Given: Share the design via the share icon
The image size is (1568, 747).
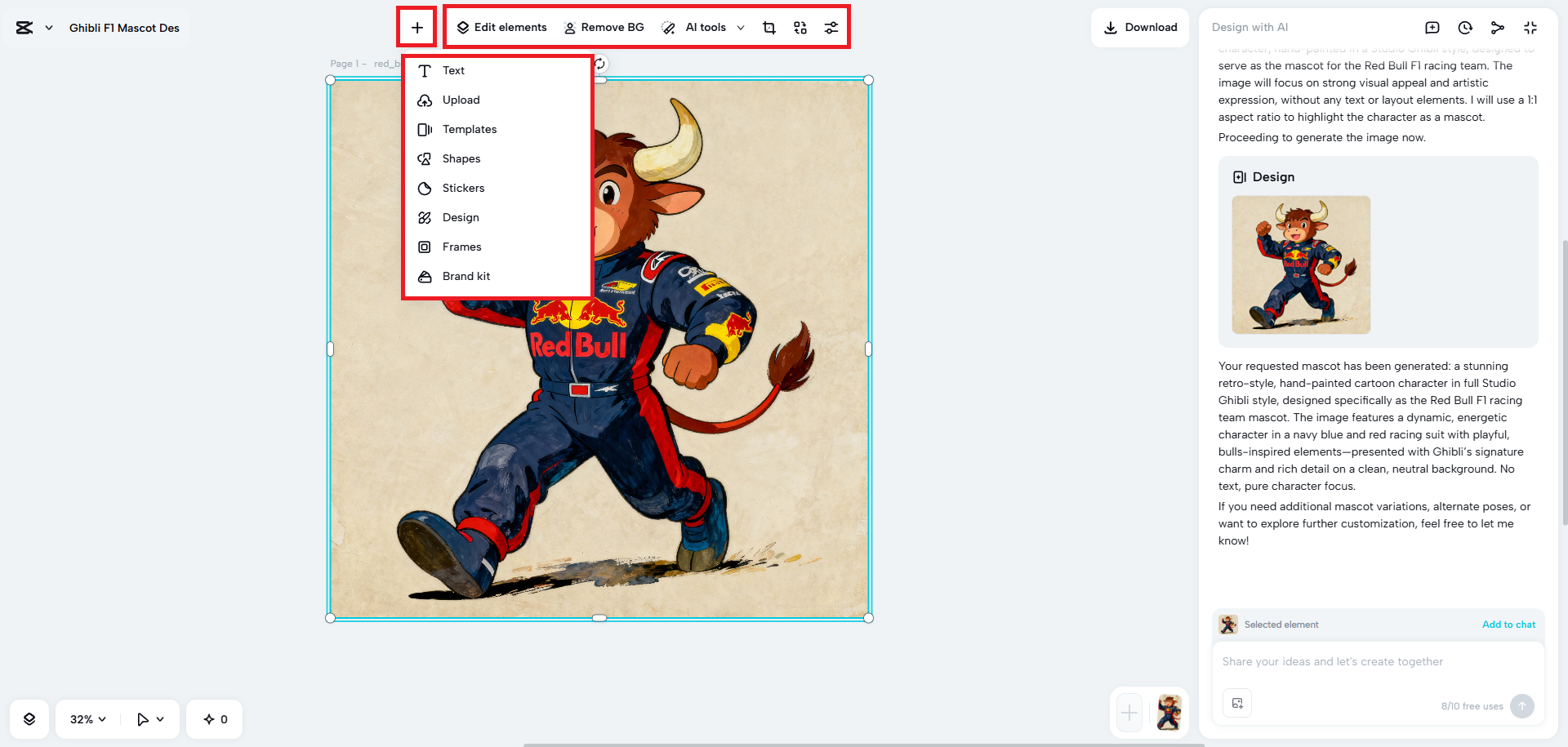Looking at the screenshot, I should coord(1498,27).
